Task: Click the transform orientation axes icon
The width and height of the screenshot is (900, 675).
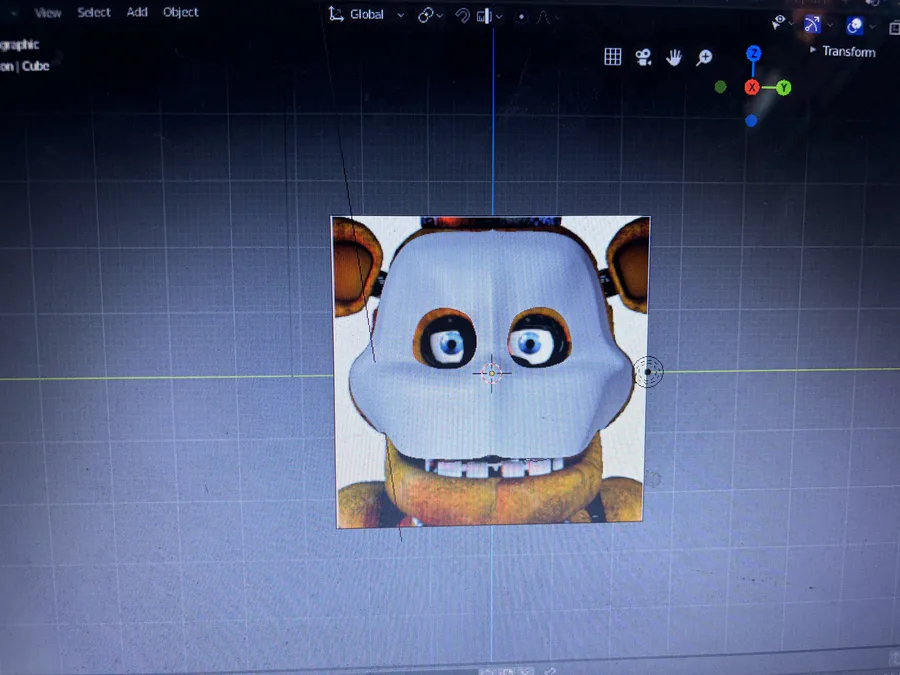Action: pos(335,14)
